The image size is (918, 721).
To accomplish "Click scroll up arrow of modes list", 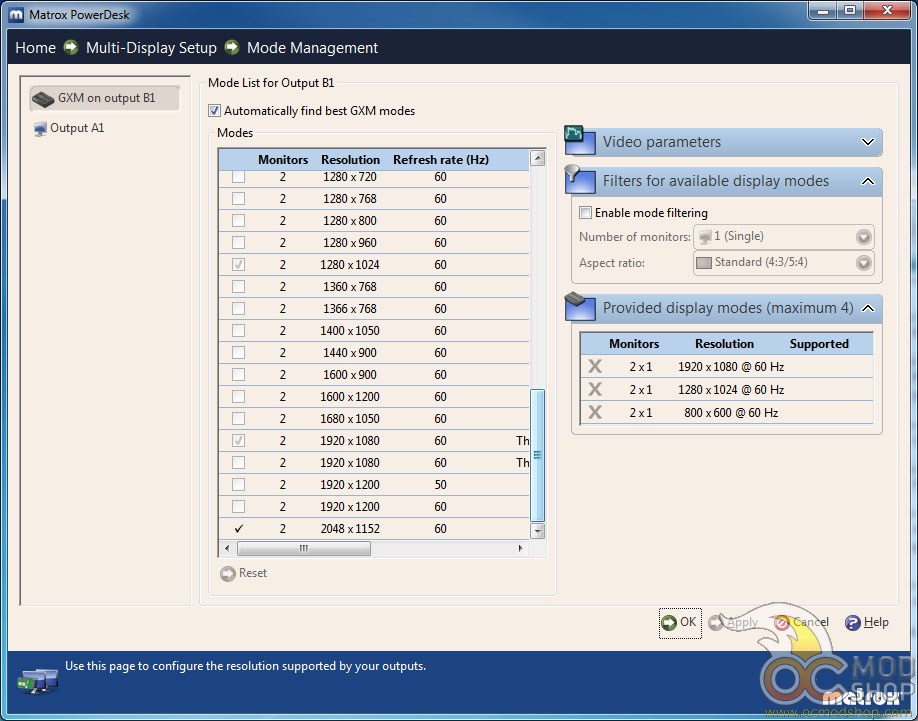I will (x=537, y=158).
